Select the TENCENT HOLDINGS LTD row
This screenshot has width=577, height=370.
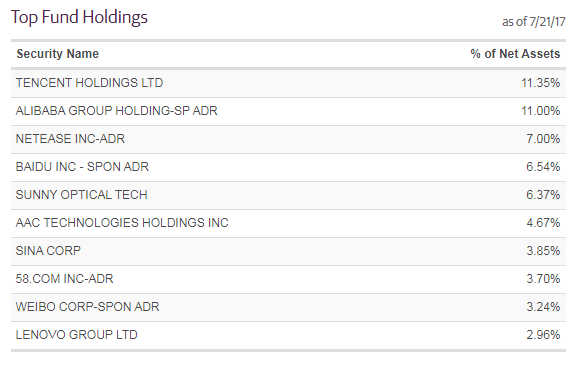[x=288, y=83]
